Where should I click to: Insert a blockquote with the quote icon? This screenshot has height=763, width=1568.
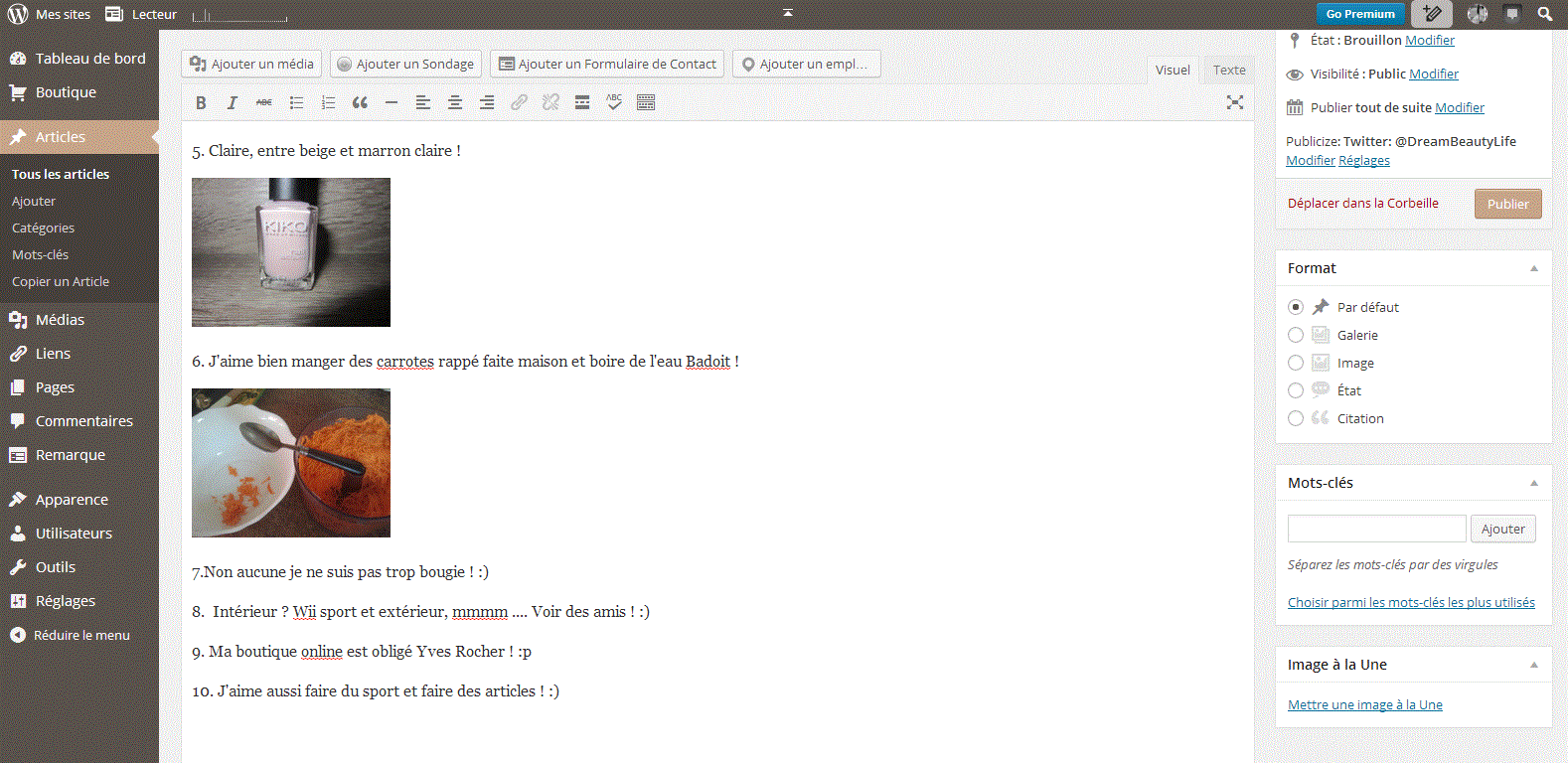coord(360,102)
